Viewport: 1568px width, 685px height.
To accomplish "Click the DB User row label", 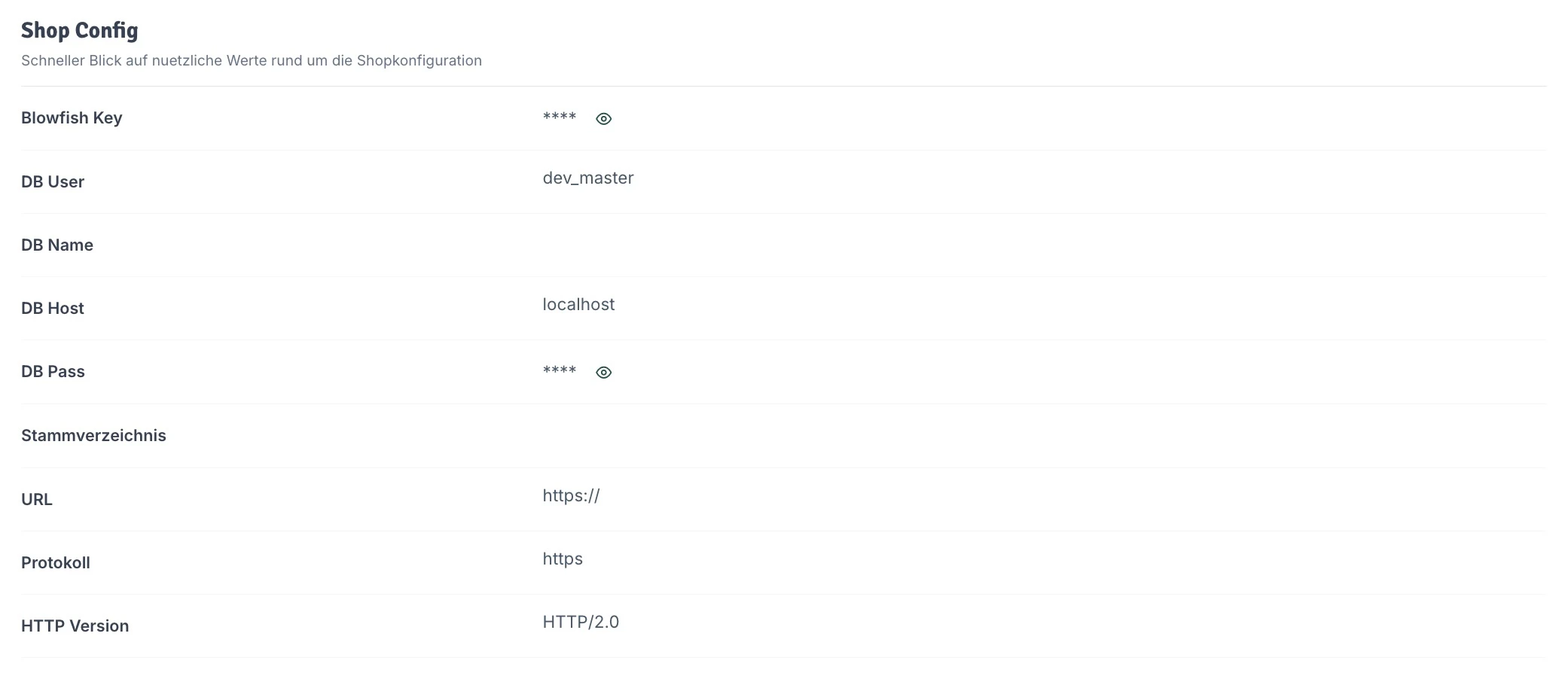I will pos(53,181).
